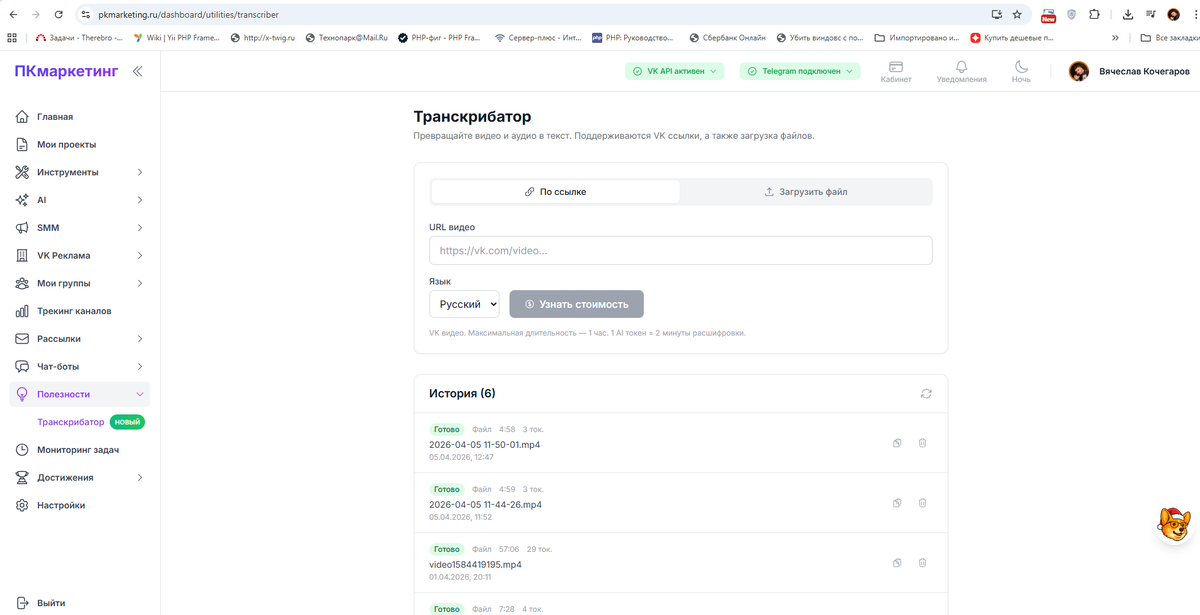Open Вячеслав Кочегаров profile menu

click(x=1130, y=72)
